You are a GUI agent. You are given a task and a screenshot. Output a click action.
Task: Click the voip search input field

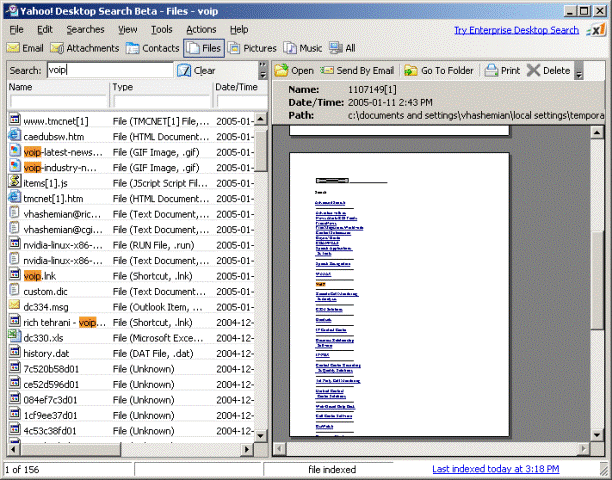108,71
